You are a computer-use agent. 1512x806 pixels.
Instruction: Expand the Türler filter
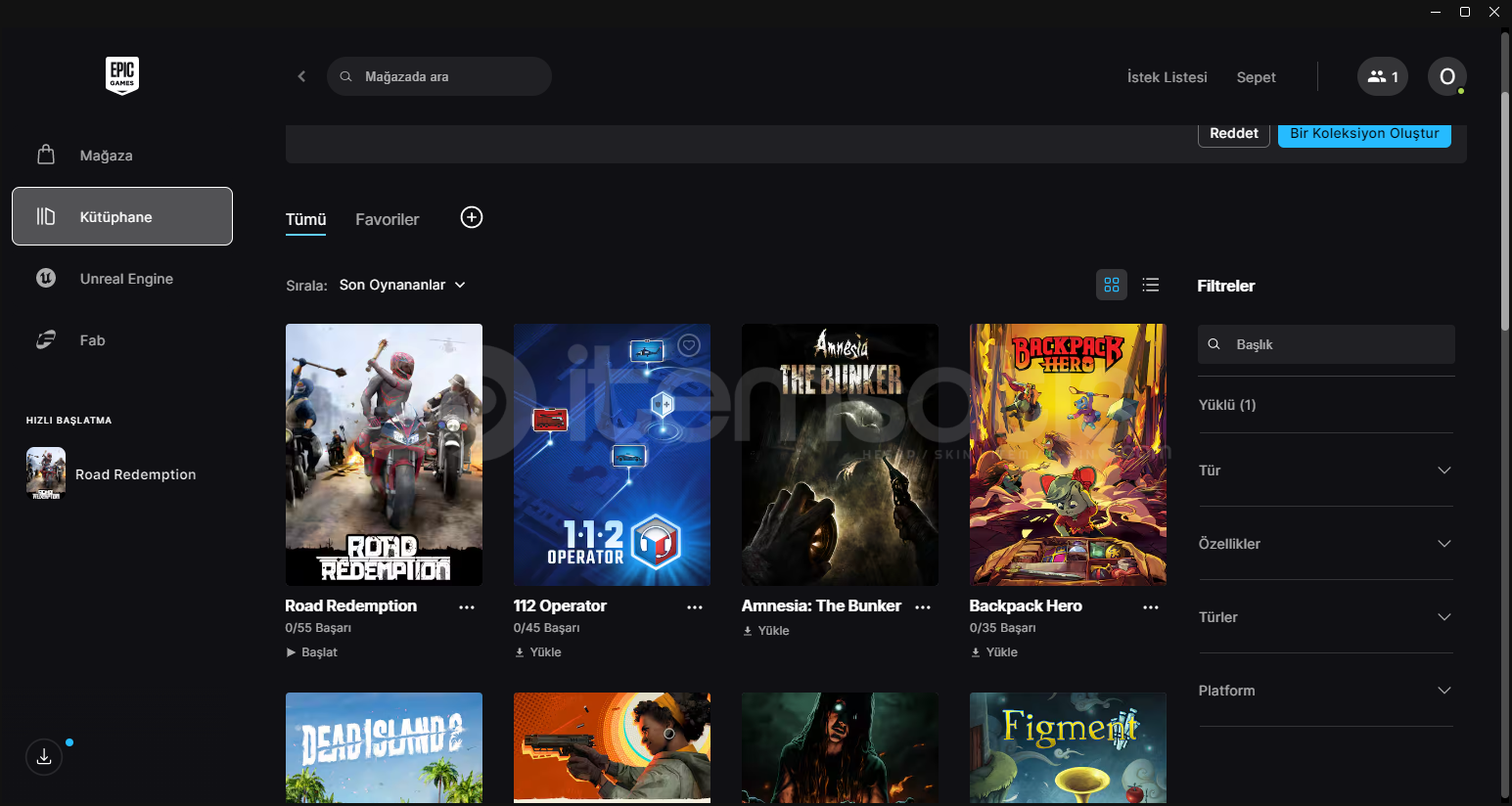pyautogui.click(x=1326, y=617)
